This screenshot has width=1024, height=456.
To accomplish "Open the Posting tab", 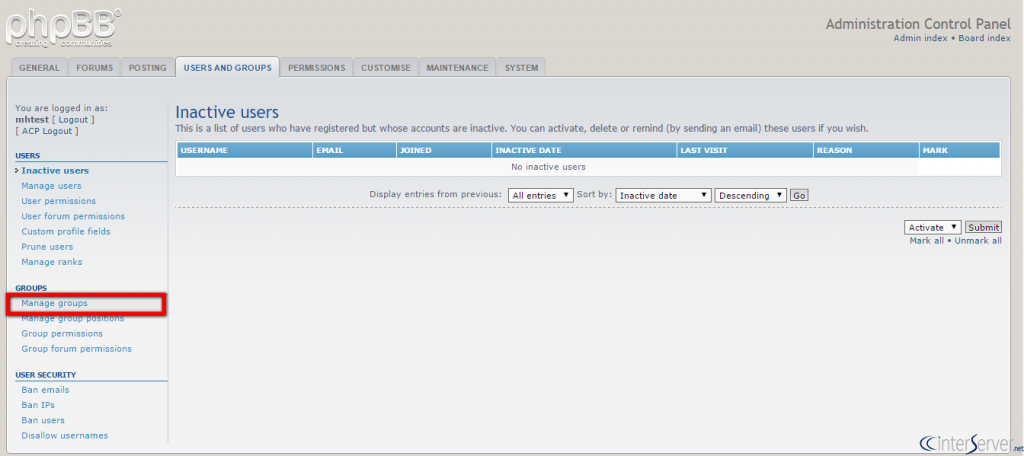I will click(x=148, y=68).
